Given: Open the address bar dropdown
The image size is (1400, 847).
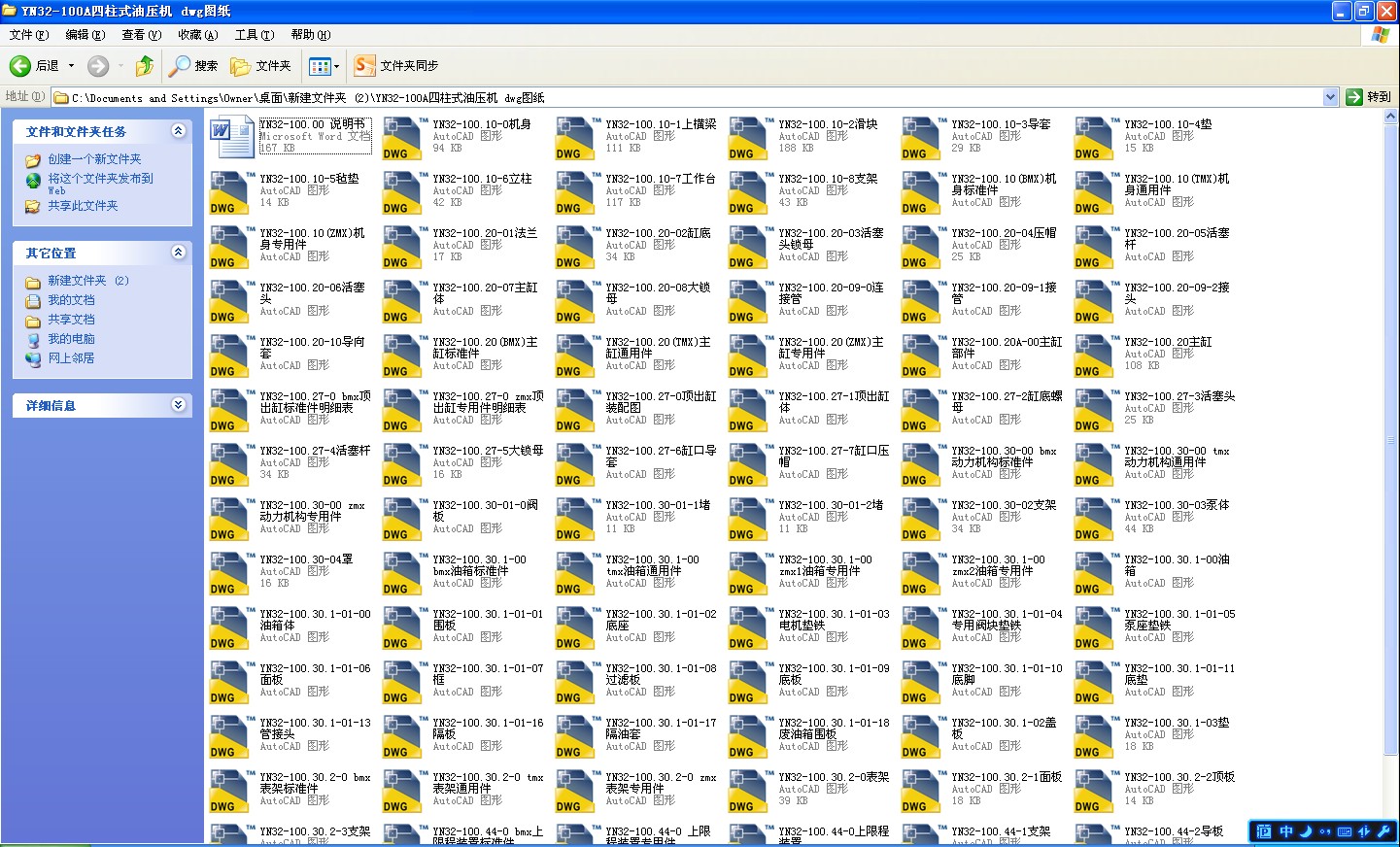Looking at the screenshot, I should click(x=1331, y=97).
